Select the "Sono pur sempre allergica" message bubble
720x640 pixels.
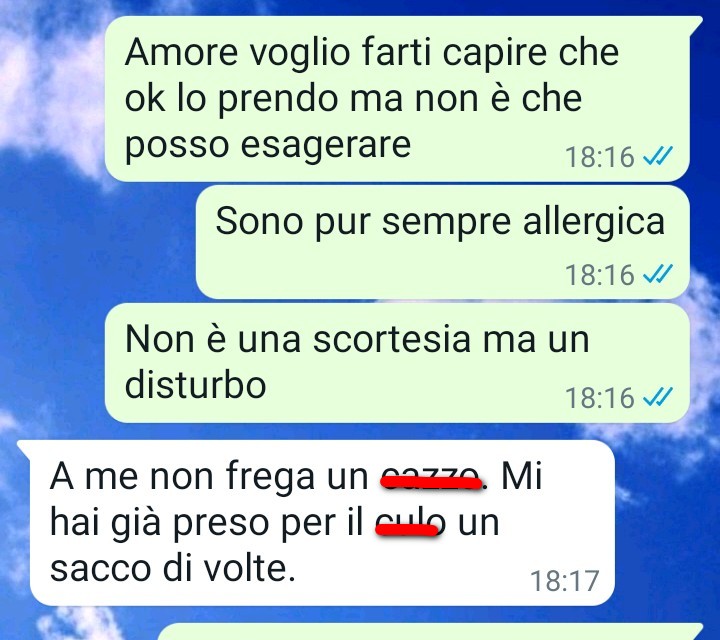(443, 242)
